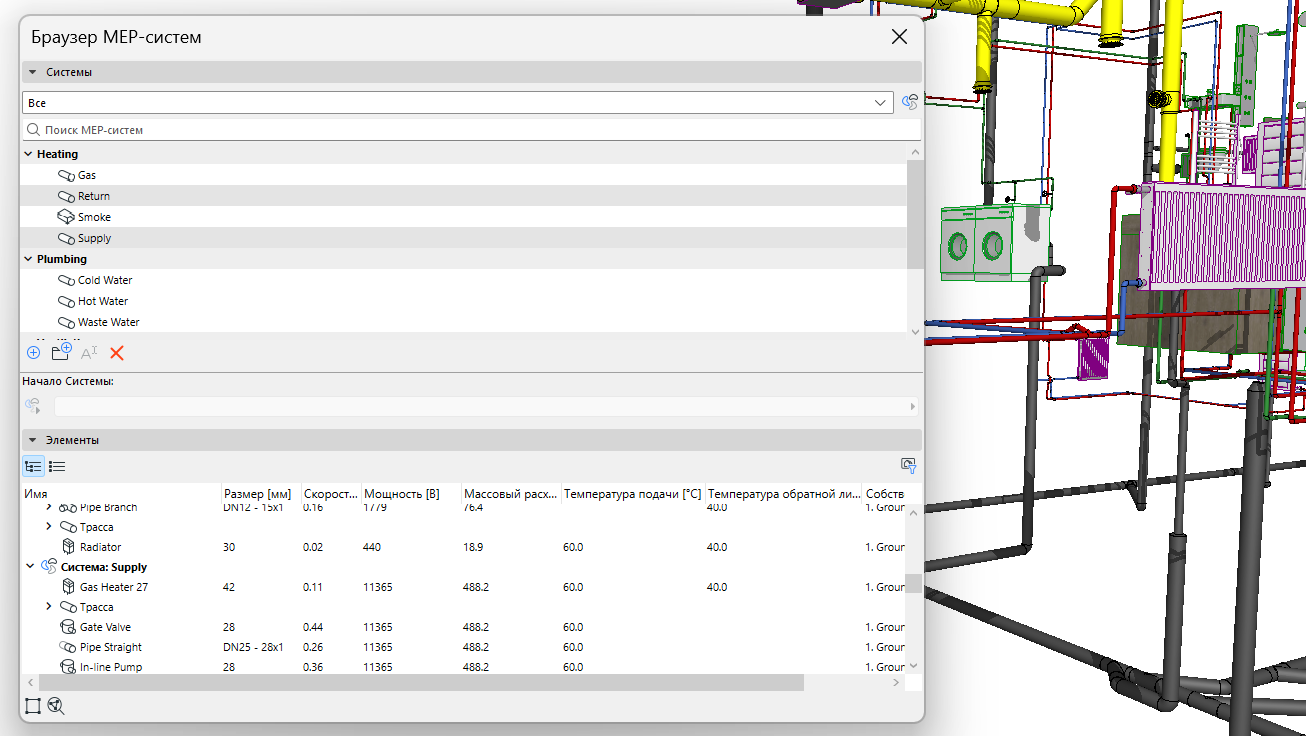This screenshot has width=1306, height=736.
Task: Click the Начало Системы field
Action: coord(485,407)
